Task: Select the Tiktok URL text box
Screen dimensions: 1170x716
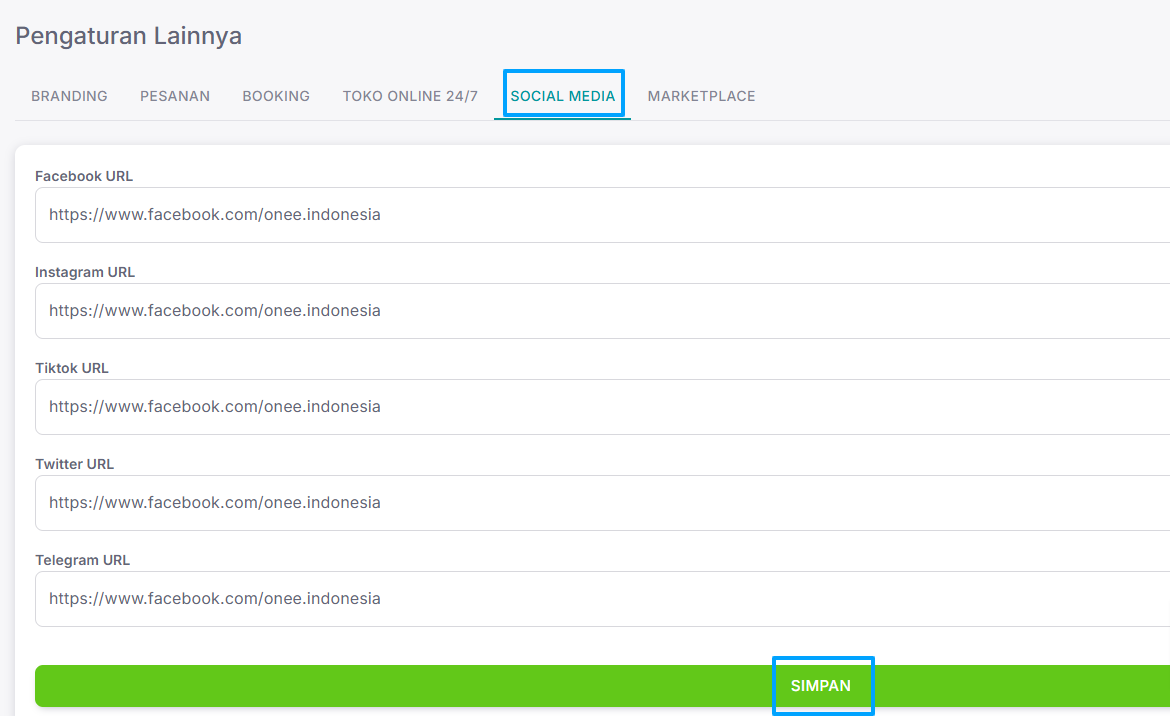Action: pyautogui.click(x=603, y=406)
